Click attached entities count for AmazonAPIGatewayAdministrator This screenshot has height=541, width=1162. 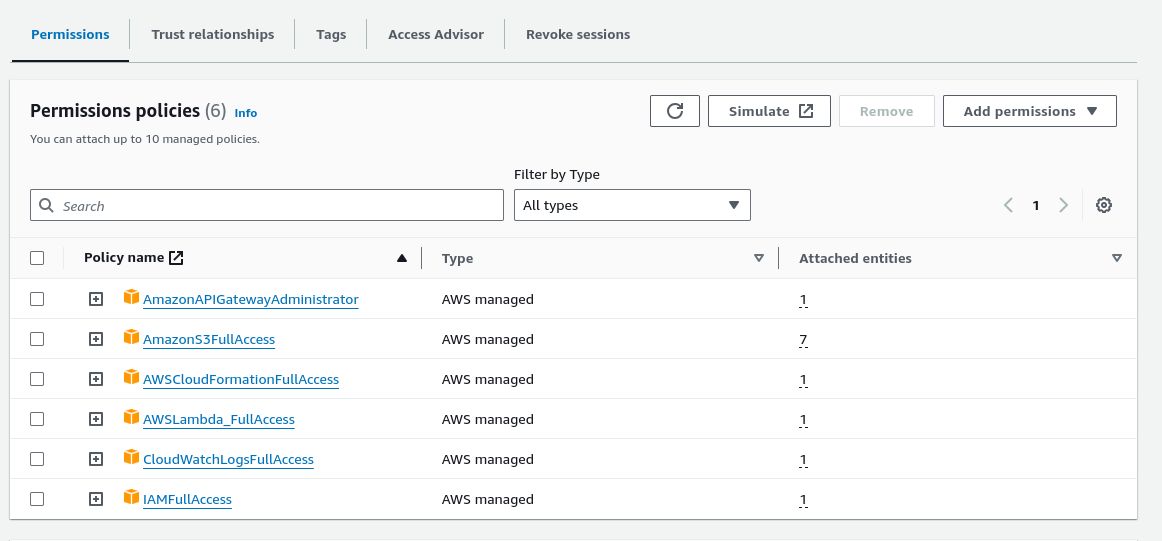pos(803,301)
